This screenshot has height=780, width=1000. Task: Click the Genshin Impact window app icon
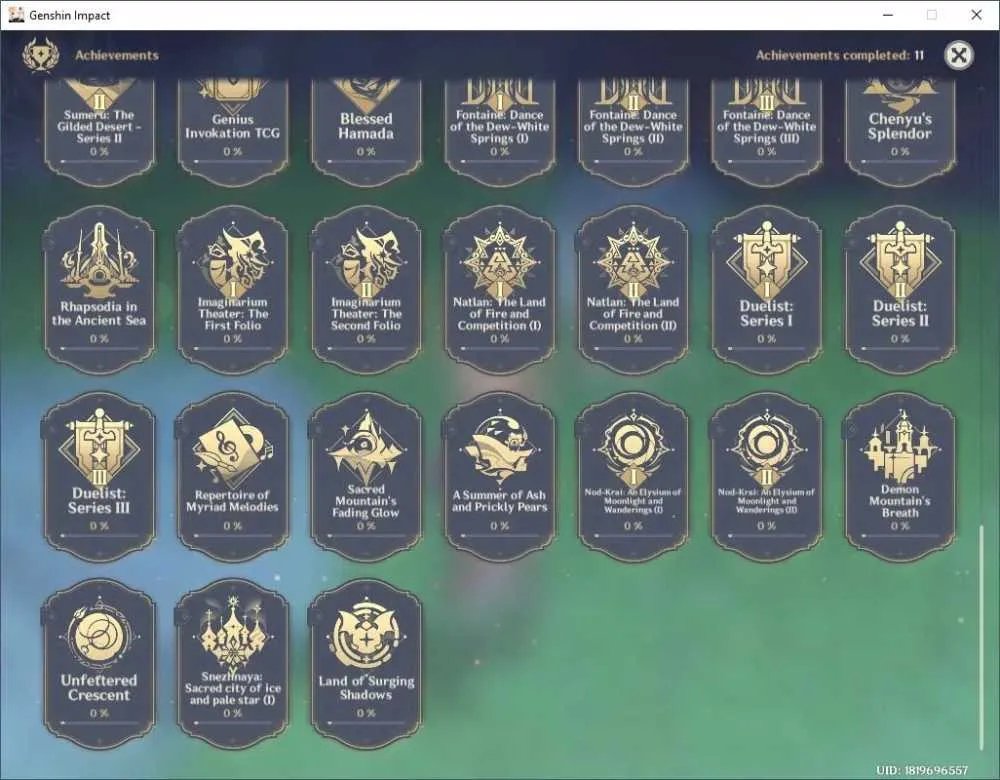(x=17, y=15)
